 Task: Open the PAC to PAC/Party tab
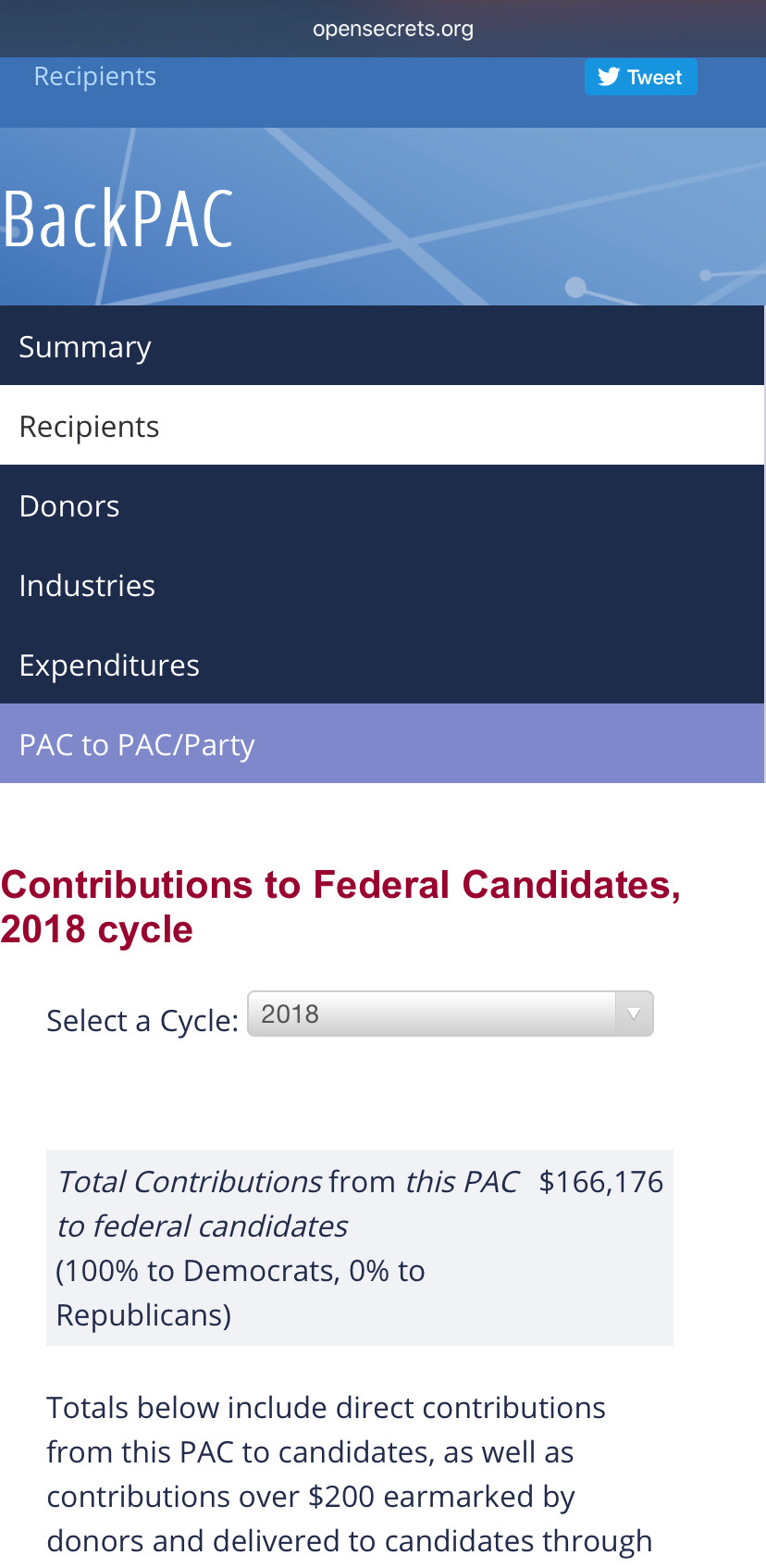click(x=382, y=744)
